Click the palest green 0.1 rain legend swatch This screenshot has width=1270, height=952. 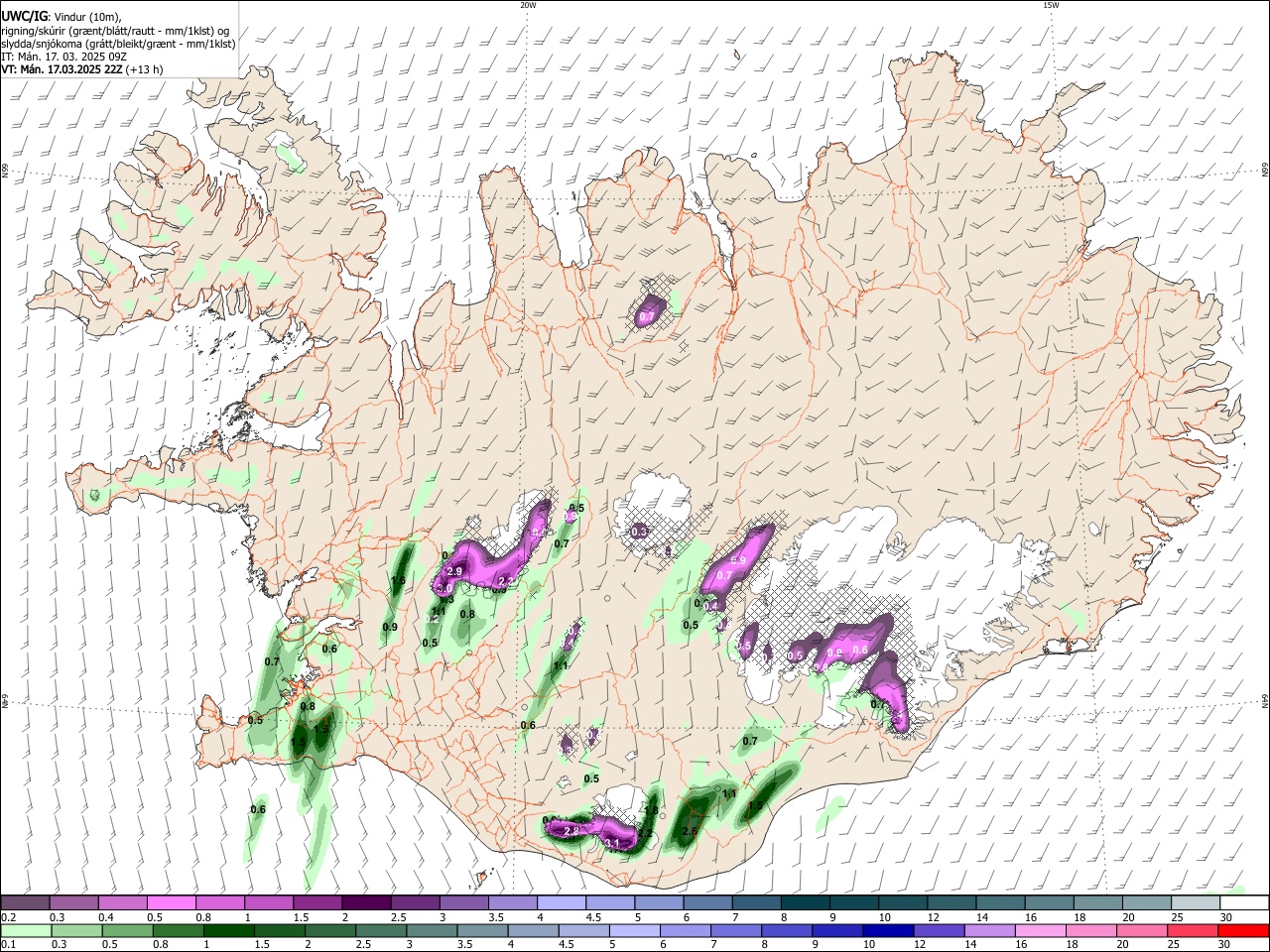(25, 930)
